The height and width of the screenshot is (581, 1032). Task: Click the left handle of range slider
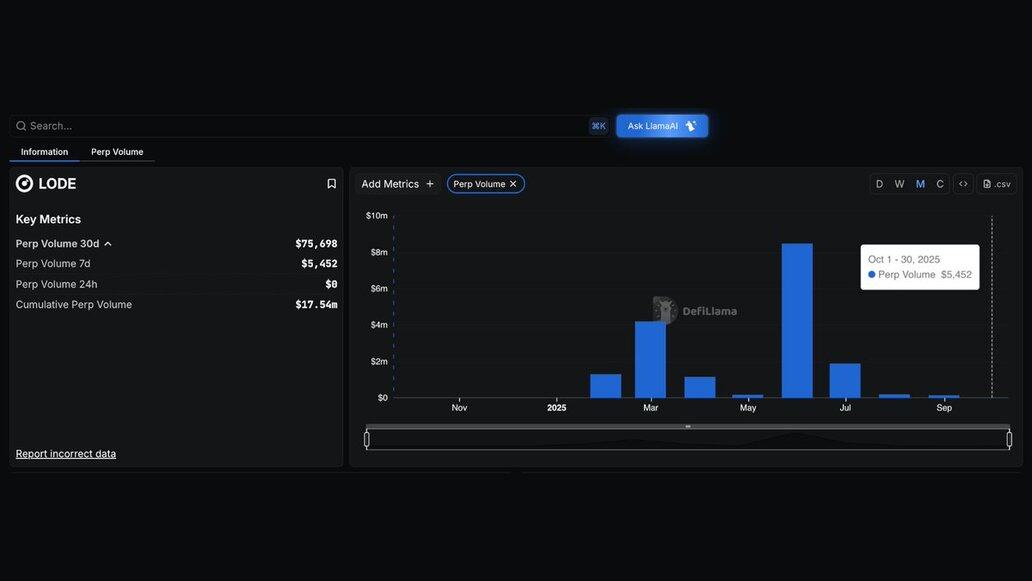[367, 439]
